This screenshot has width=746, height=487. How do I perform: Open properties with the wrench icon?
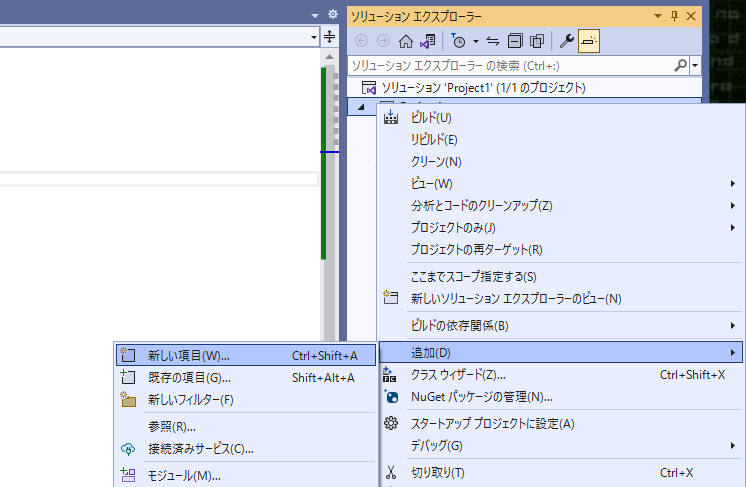click(566, 41)
